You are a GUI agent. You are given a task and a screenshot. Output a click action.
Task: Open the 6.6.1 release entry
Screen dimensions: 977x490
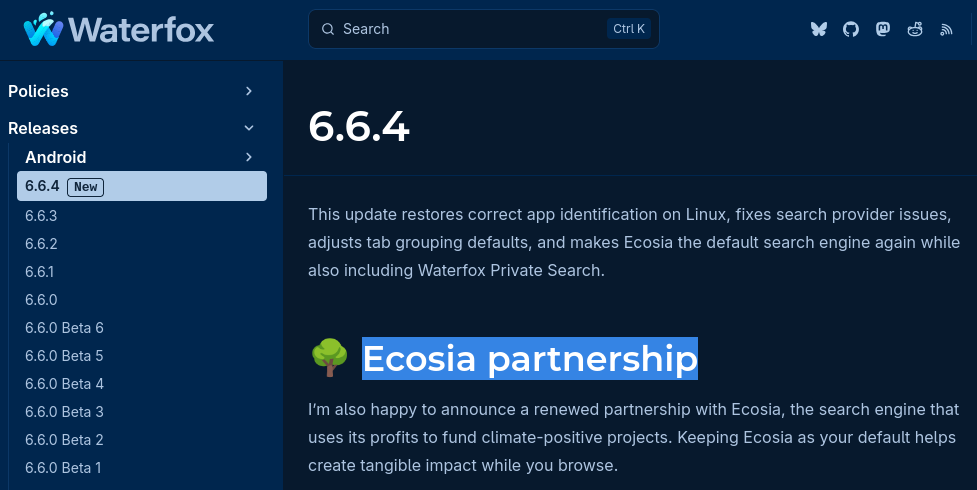[x=40, y=272]
